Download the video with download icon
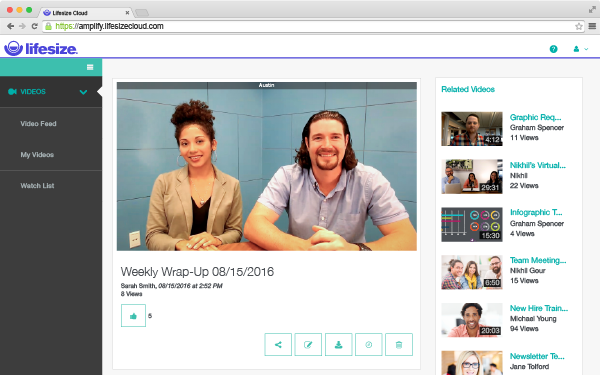This screenshot has width=600, height=375. (x=338, y=344)
